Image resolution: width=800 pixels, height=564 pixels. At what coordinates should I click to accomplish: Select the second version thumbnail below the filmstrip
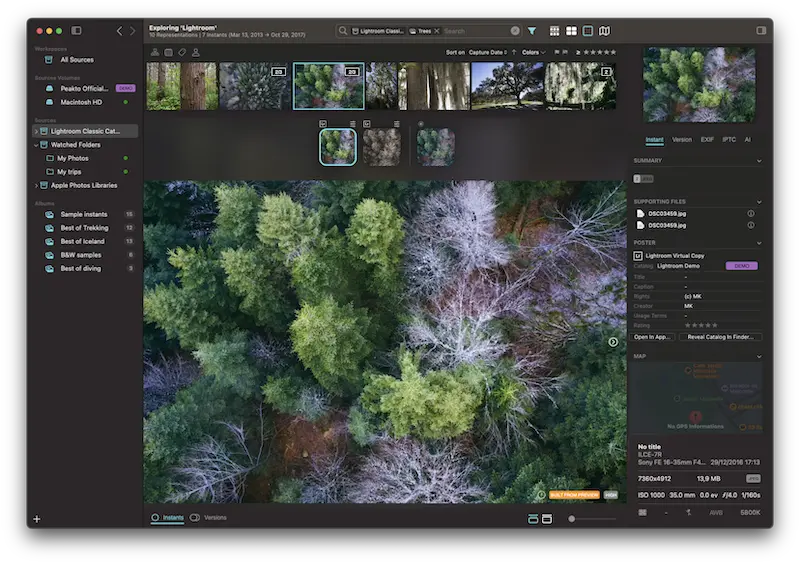tap(382, 147)
